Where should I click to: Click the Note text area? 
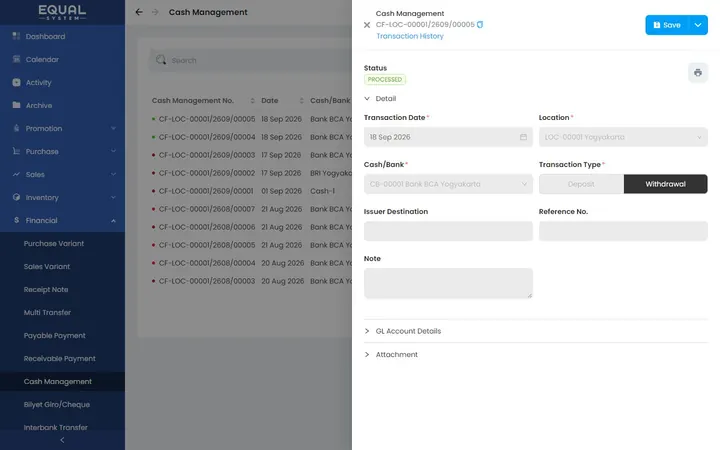pyautogui.click(x=448, y=283)
